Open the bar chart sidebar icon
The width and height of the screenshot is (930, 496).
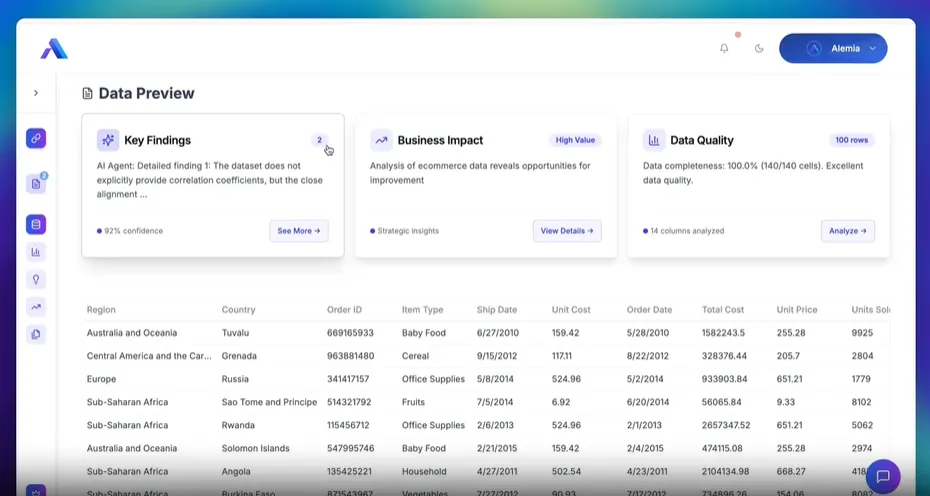point(36,252)
